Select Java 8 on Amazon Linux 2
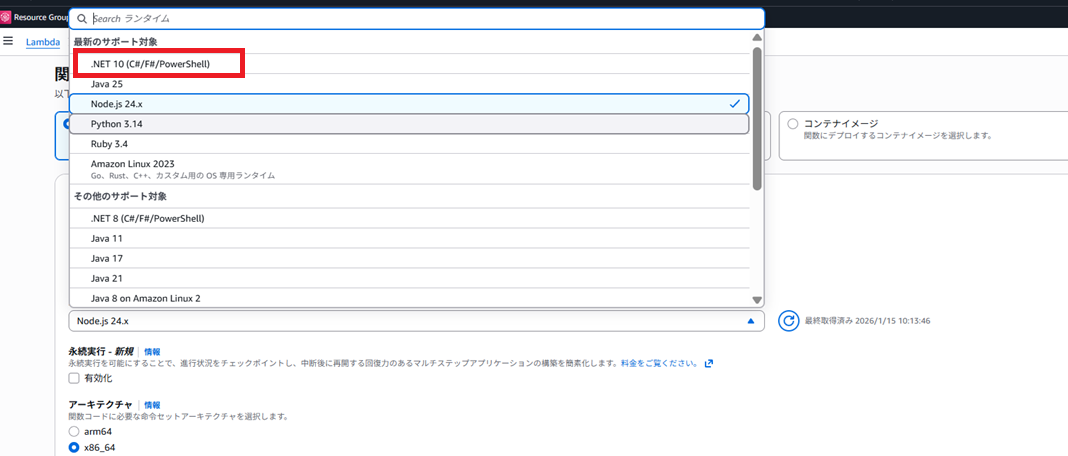 pyautogui.click(x=409, y=298)
